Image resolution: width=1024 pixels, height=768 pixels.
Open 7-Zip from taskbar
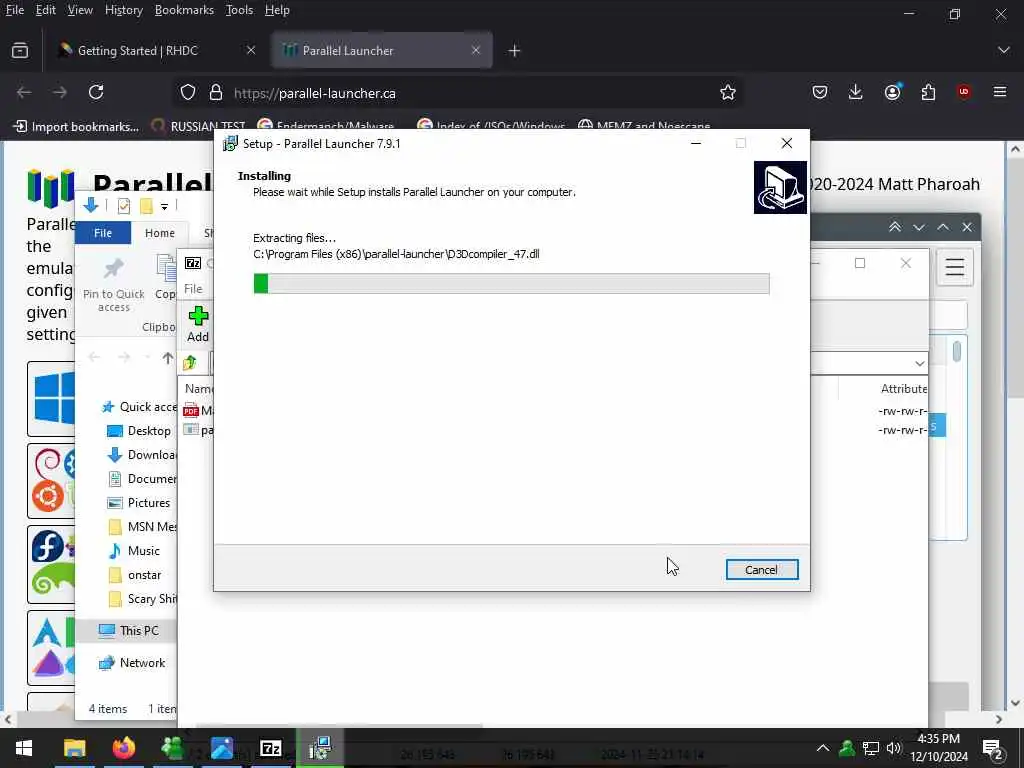click(270, 748)
